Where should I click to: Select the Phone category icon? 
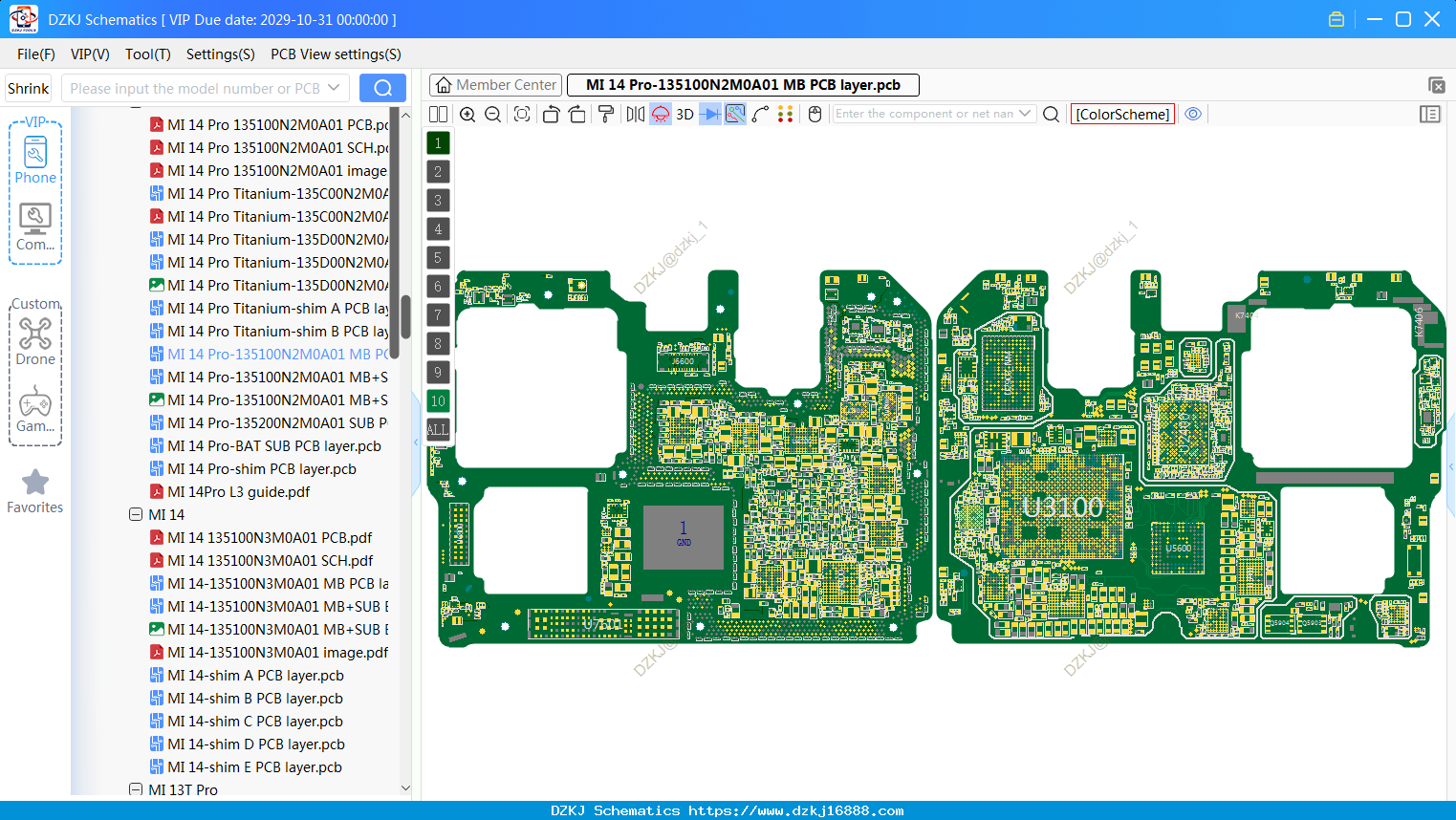(x=35, y=160)
